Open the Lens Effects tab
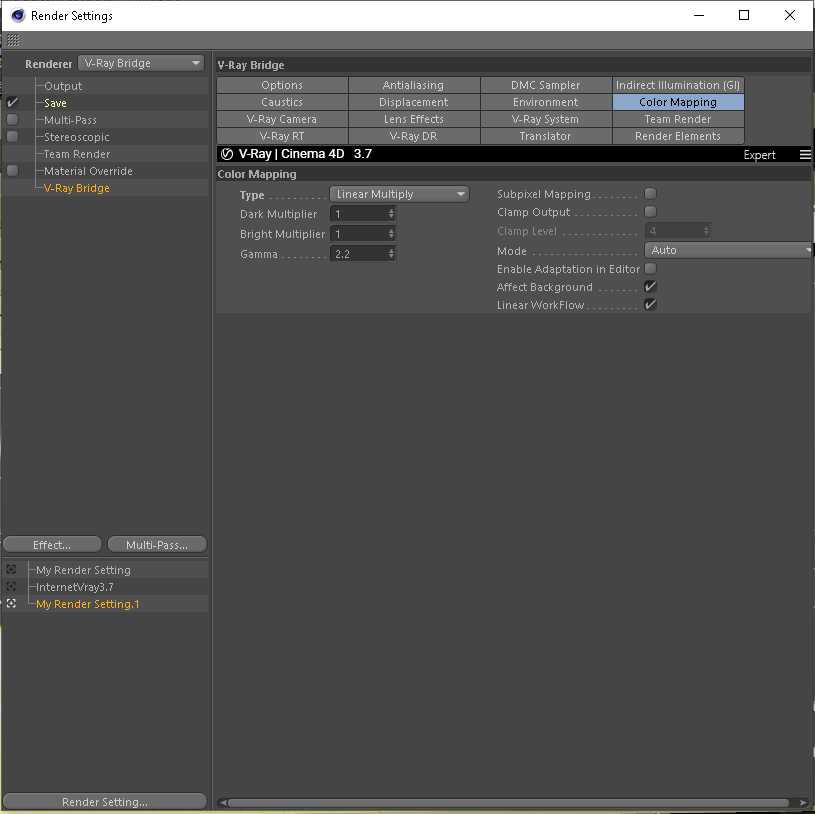815x814 pixels. (414, 119)
